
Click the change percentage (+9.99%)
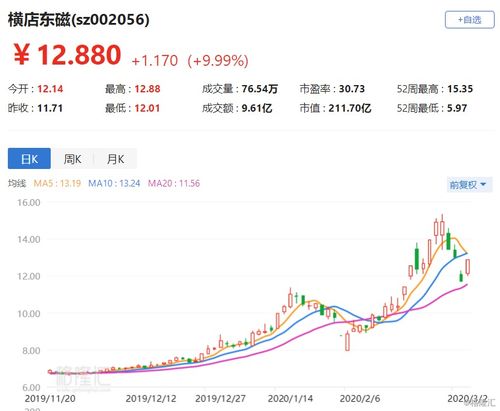pos(218,61)
